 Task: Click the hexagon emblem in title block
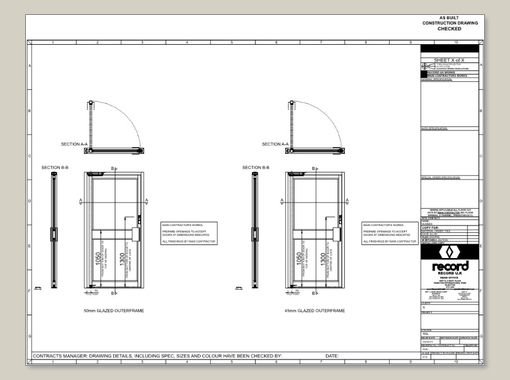(x=449, y=252)
